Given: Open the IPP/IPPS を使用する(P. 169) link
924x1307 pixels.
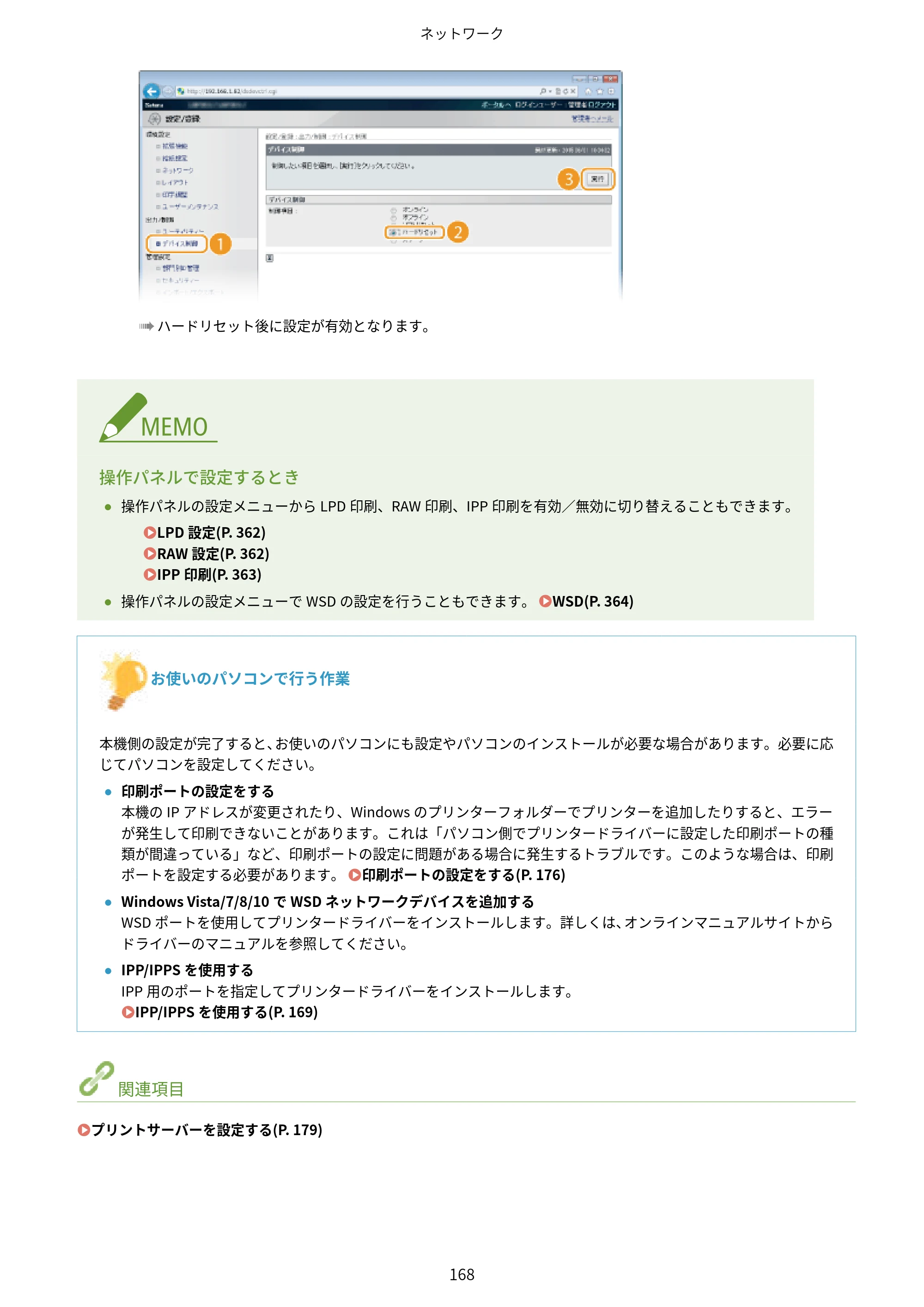Looking at the screenshot, I should [226, 1012].
